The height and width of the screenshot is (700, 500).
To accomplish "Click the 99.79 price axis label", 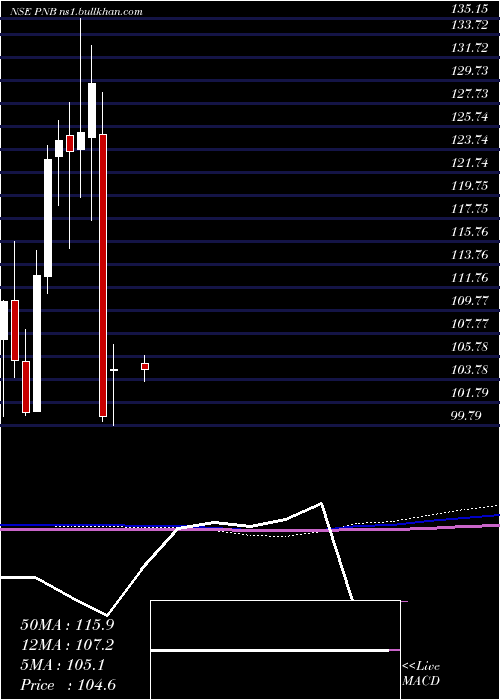I will tap(466, 416).
